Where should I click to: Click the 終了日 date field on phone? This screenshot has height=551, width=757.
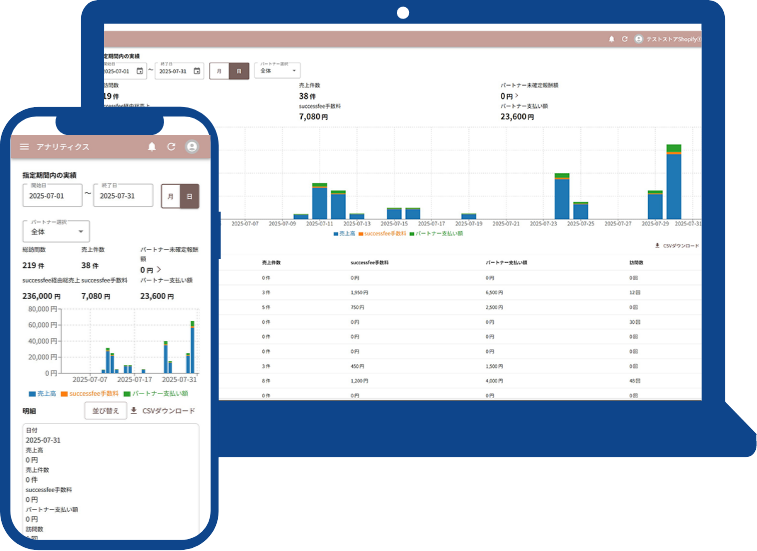click(123, 195)
